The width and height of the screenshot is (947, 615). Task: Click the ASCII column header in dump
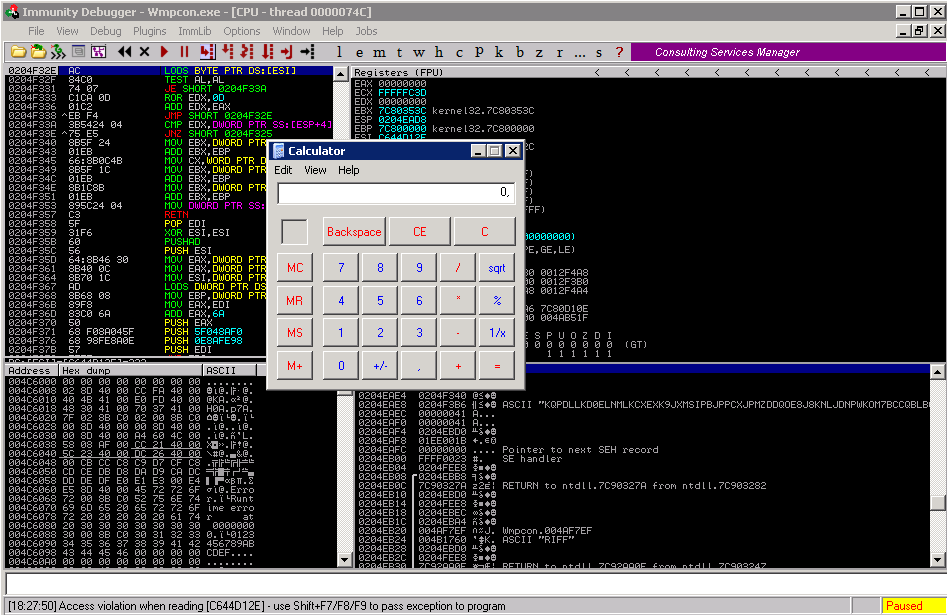pos(230,370)
